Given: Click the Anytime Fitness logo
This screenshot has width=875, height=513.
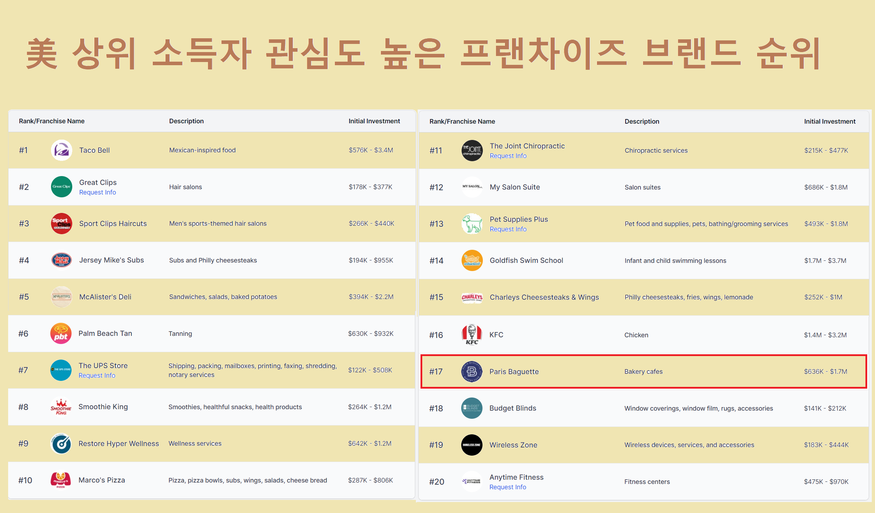Looking at the screenshot, I should click(x=472, y=481).
